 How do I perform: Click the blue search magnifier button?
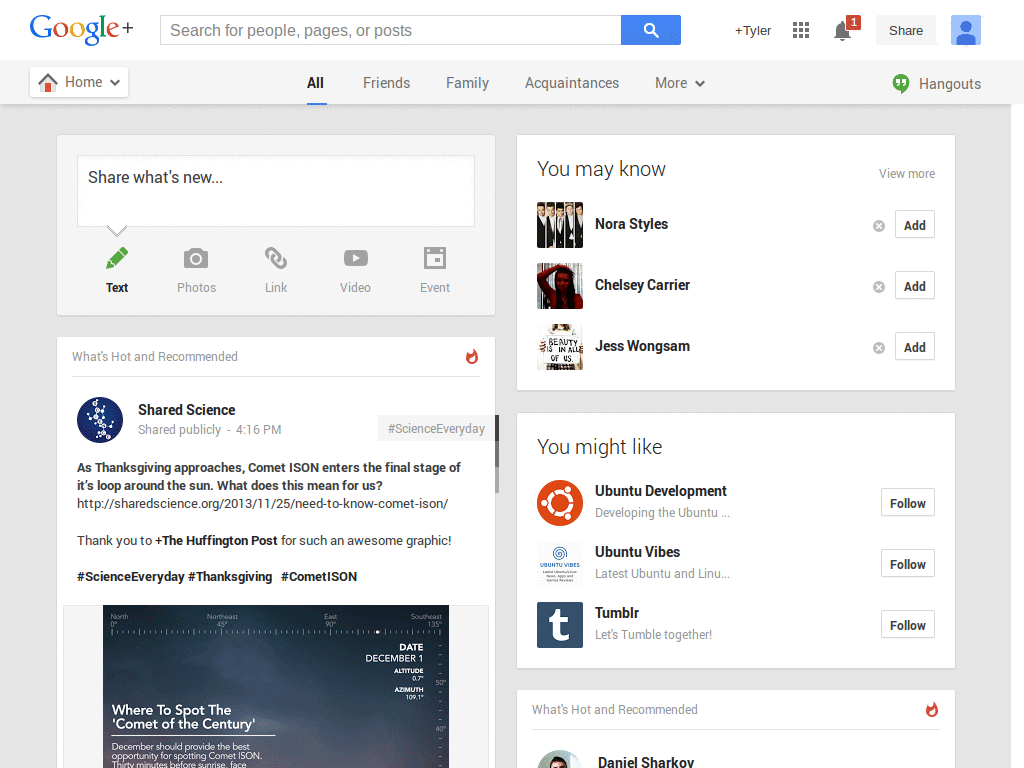[650, 30]
